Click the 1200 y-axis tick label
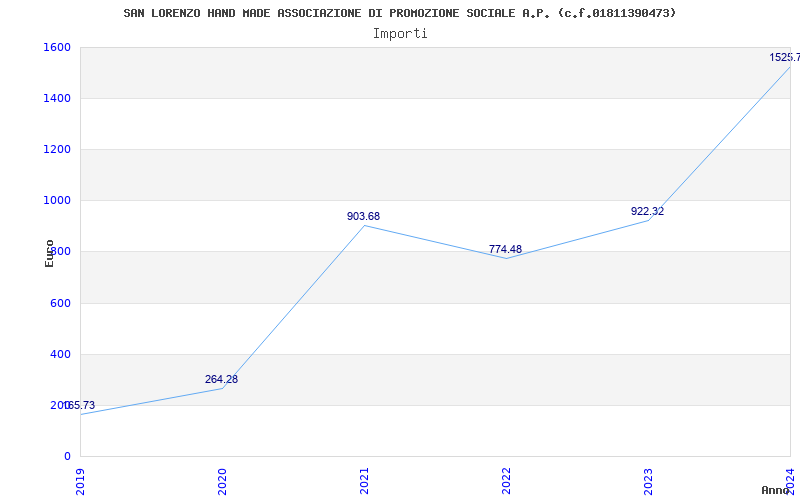 pos(58,149)
